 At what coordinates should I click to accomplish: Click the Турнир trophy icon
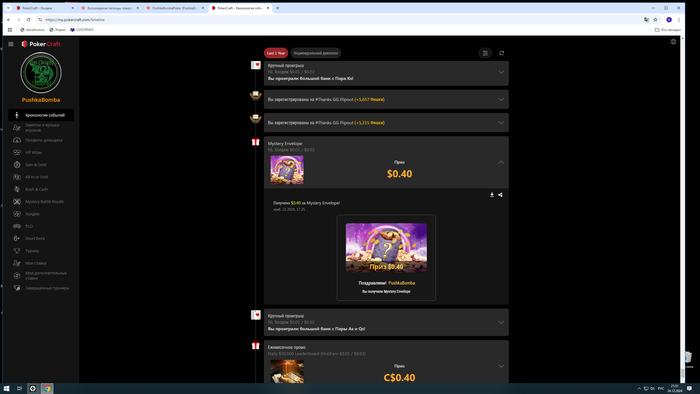coord(17,251)
